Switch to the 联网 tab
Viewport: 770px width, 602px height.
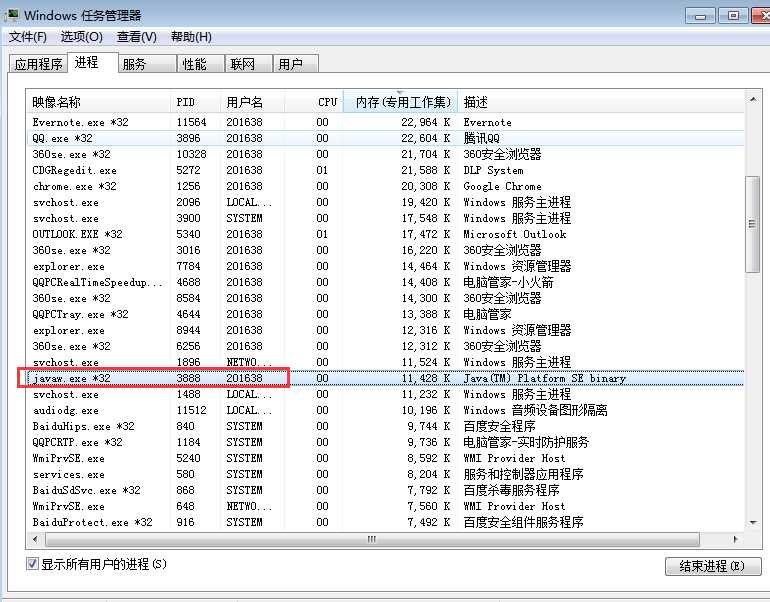[248, 64]
